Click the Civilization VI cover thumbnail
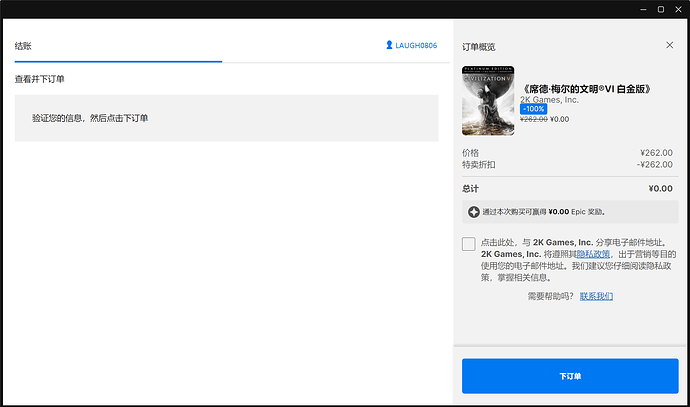This screenshot has height=407, width=690. click(488, 101)
